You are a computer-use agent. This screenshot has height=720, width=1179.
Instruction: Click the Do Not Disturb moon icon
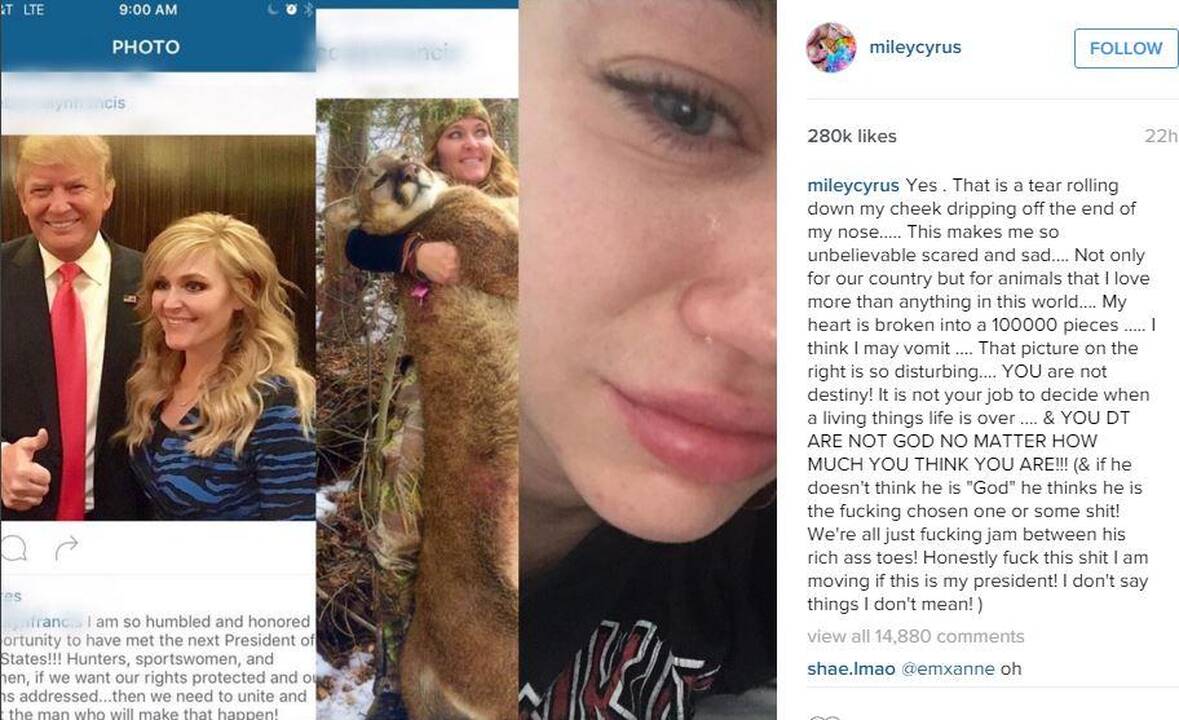273,9
